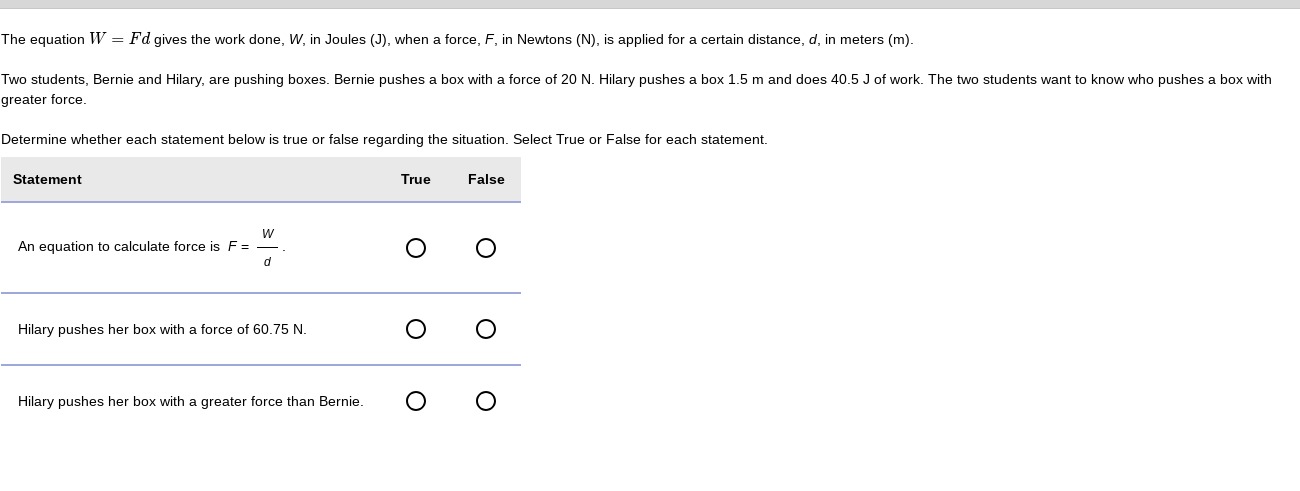Select True for the F = W/d equation statement
The height and width of the screenshot is (491, 1300).
pos(416,248)
